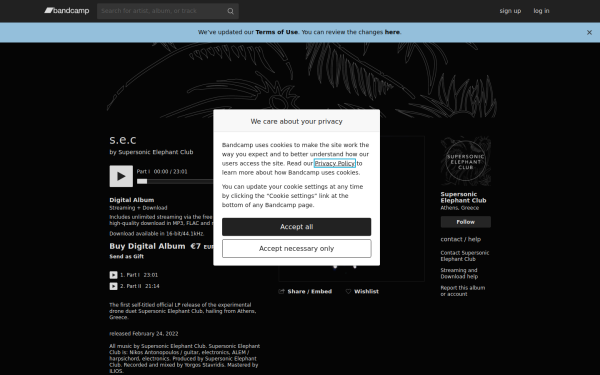Choose Accept necessary only
Image resolution: width=600 pixels, height=375 pixels.
(x=297, y=248)
